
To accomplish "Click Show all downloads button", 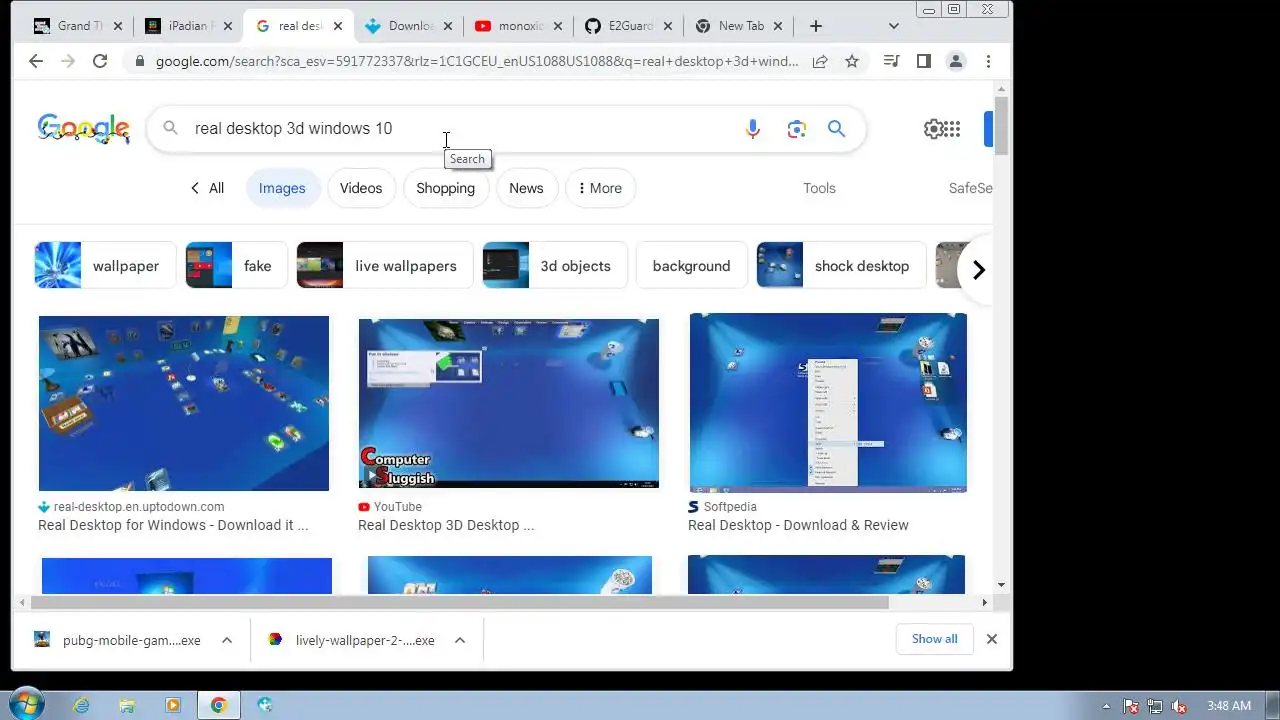I will (934, 639).
